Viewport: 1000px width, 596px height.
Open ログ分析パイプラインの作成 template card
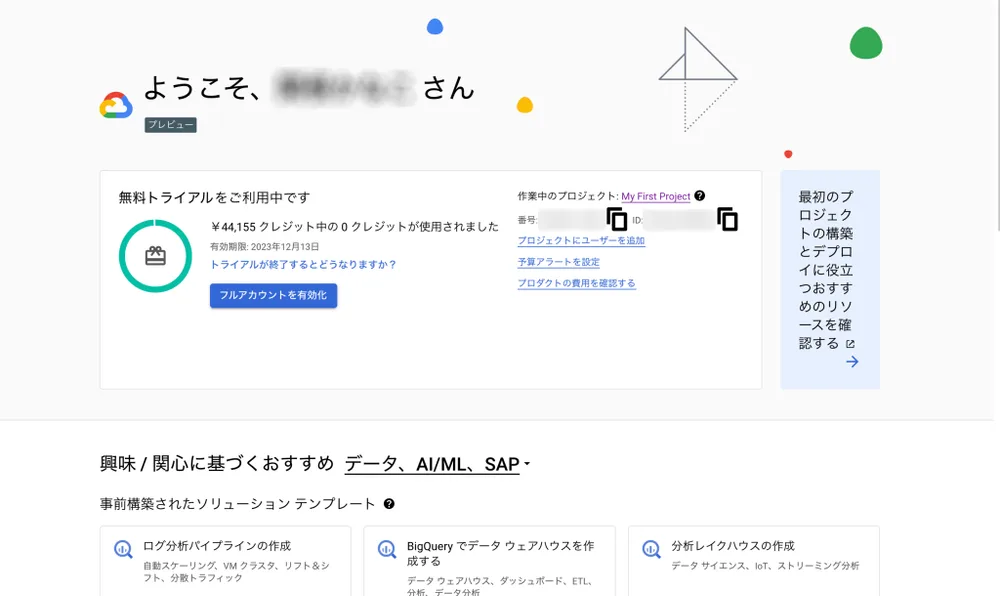225,561
